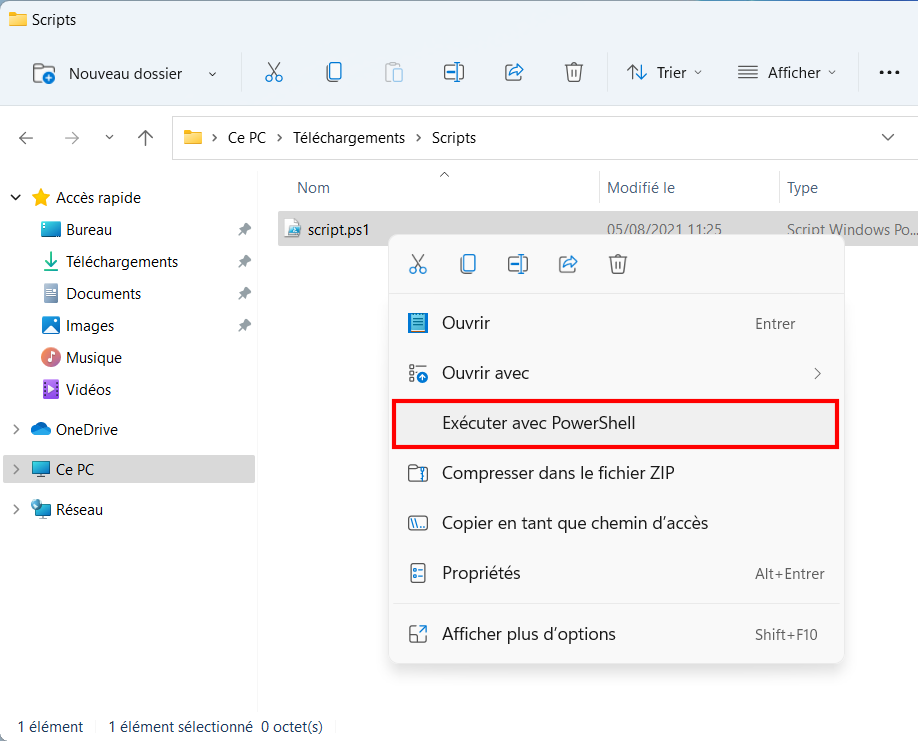Select Bureau in the sidebar
This screenshot has height=741, width=918.
coord(89,230)
